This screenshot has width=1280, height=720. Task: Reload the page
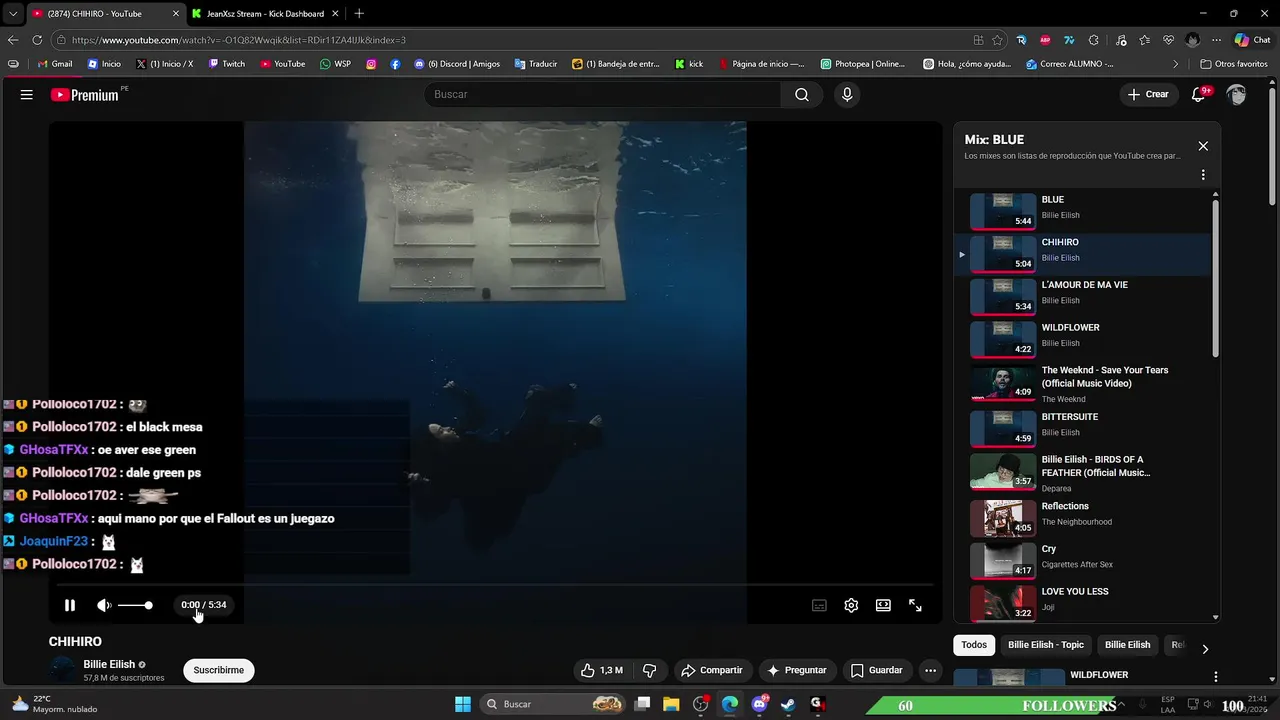pos(37,40)
